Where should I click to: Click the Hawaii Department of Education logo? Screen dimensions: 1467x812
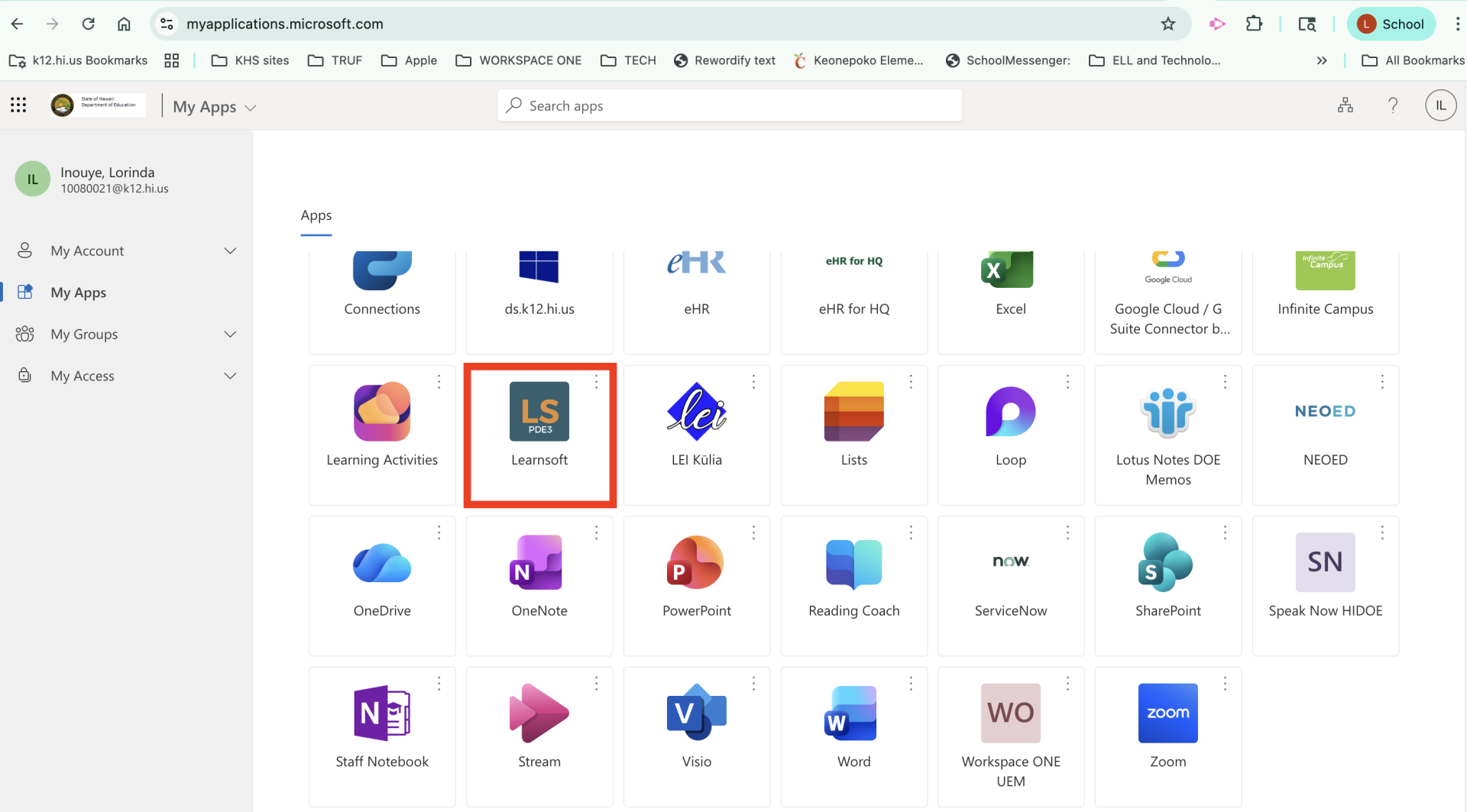click(x=98, y=105)
